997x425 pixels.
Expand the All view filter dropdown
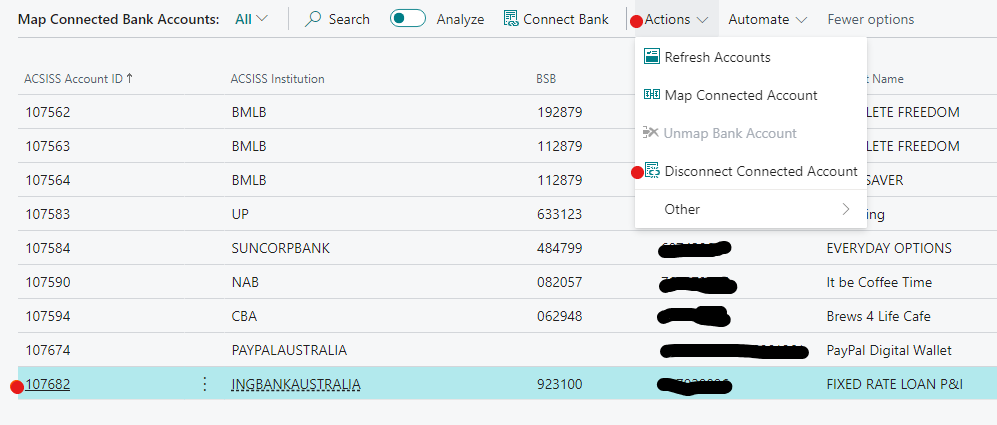[x=251, y=19]
